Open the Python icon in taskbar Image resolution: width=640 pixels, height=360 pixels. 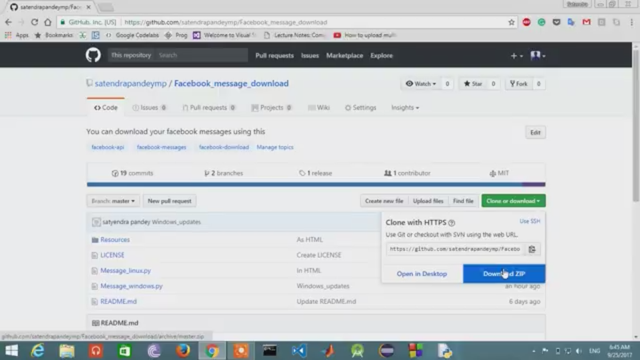[444, 351]
